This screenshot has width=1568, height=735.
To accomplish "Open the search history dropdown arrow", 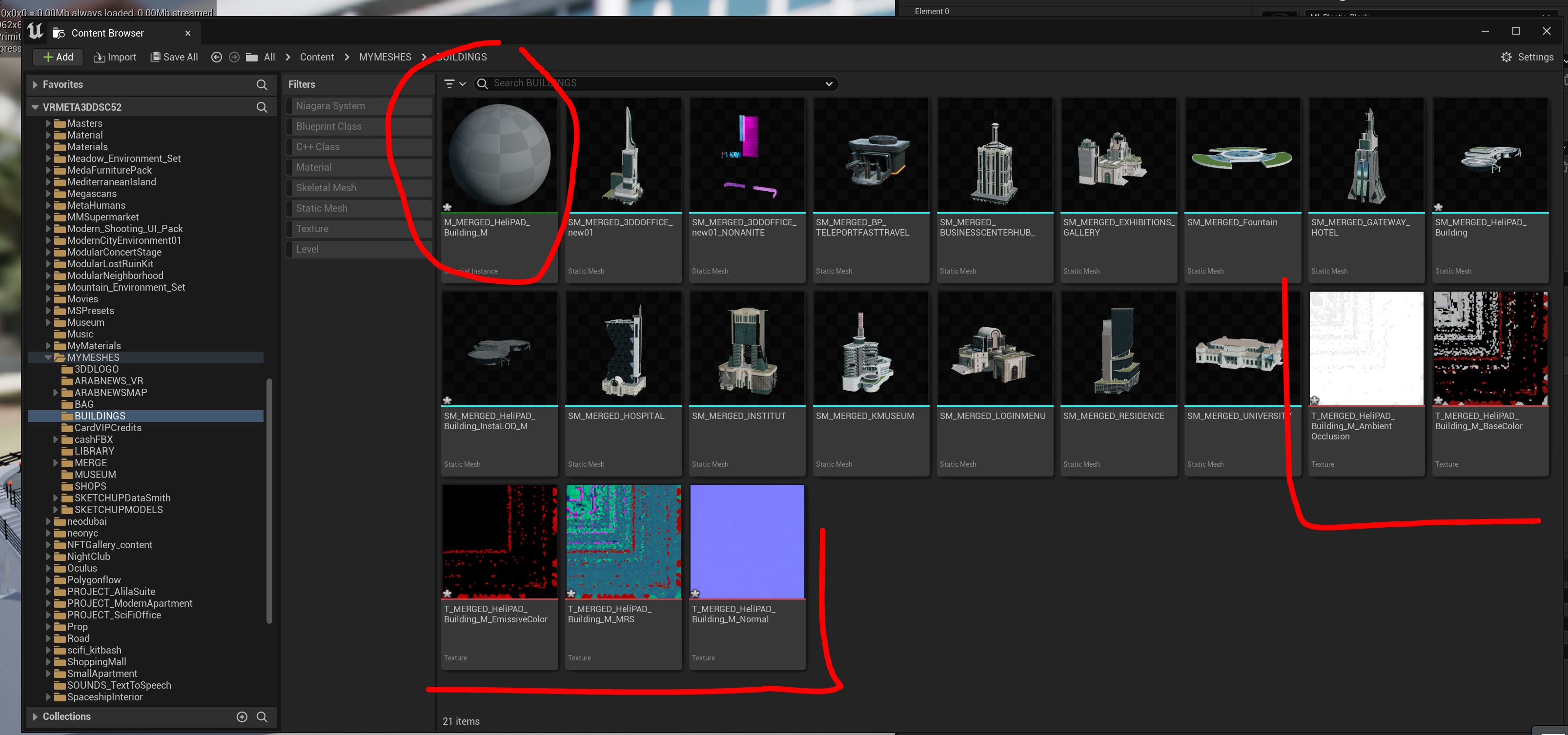I will pyautogui.click(x=829, y=84).
